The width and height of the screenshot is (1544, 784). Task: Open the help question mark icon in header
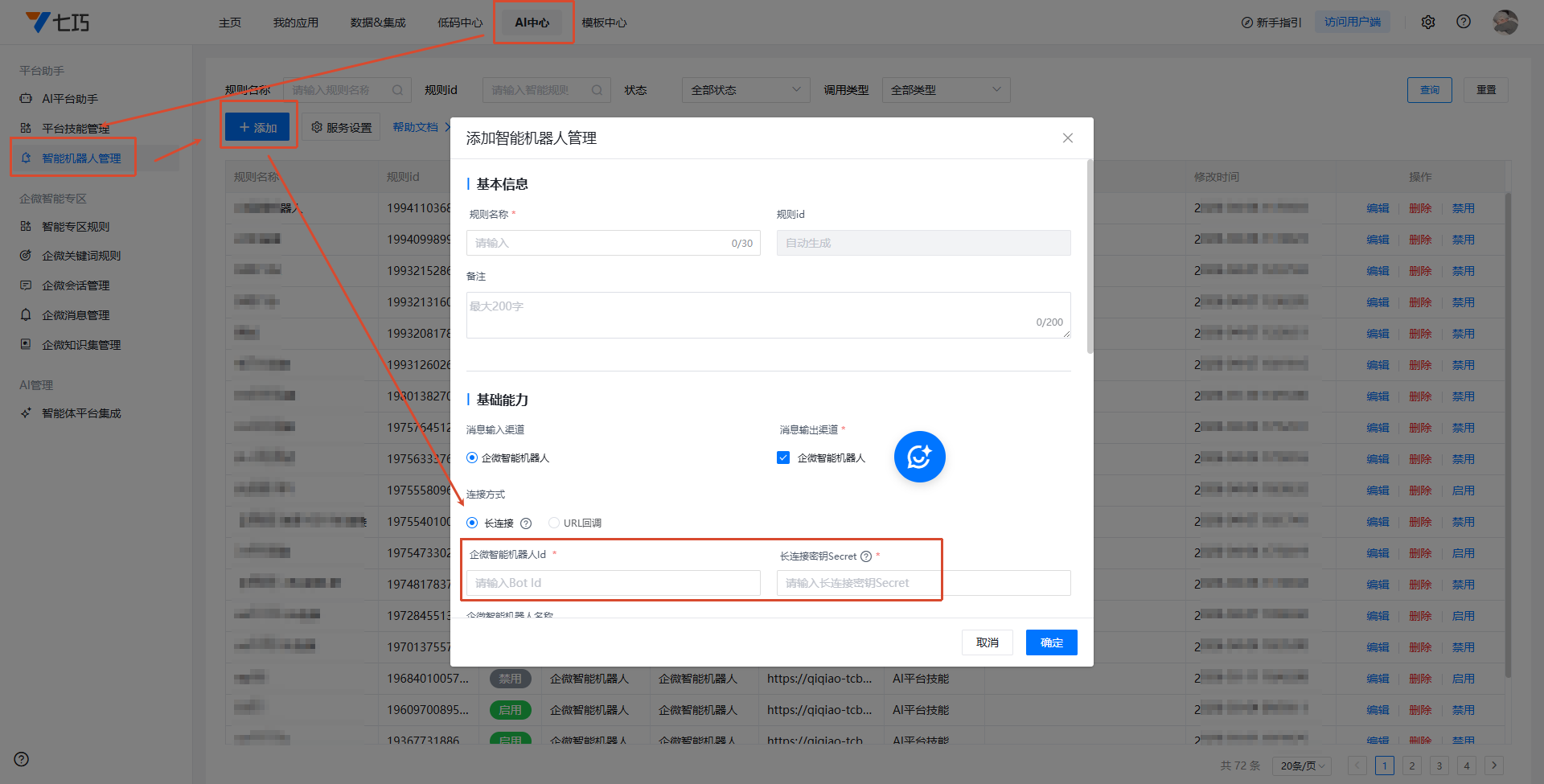pos(1464,22)
